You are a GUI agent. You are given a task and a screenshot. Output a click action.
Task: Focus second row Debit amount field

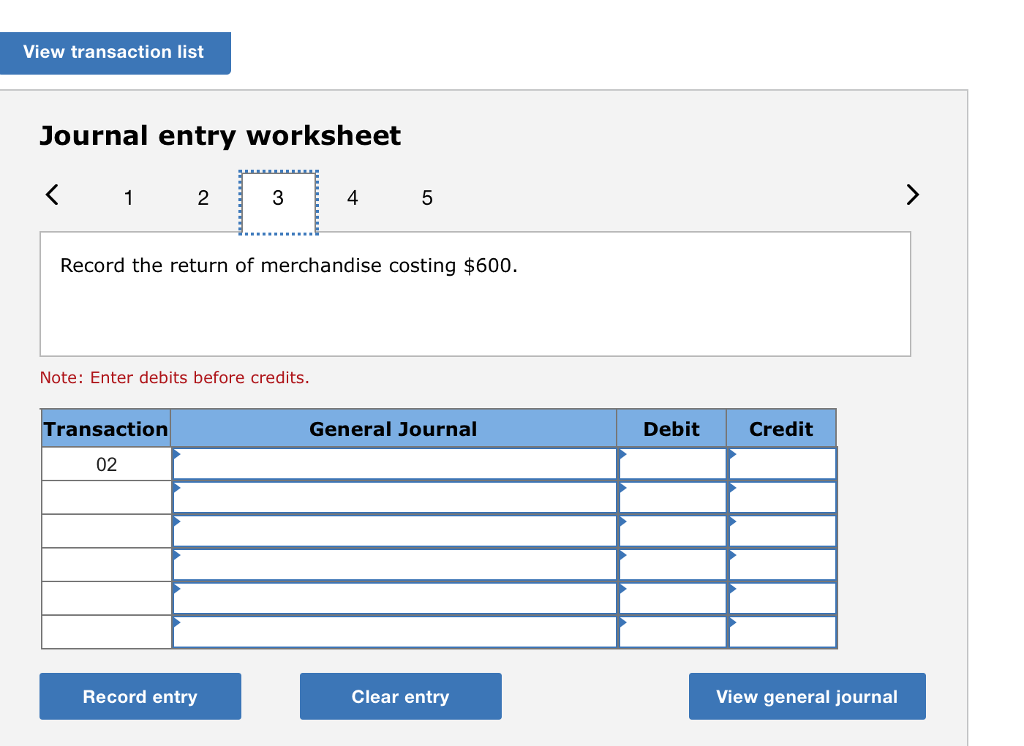(672, 497)
